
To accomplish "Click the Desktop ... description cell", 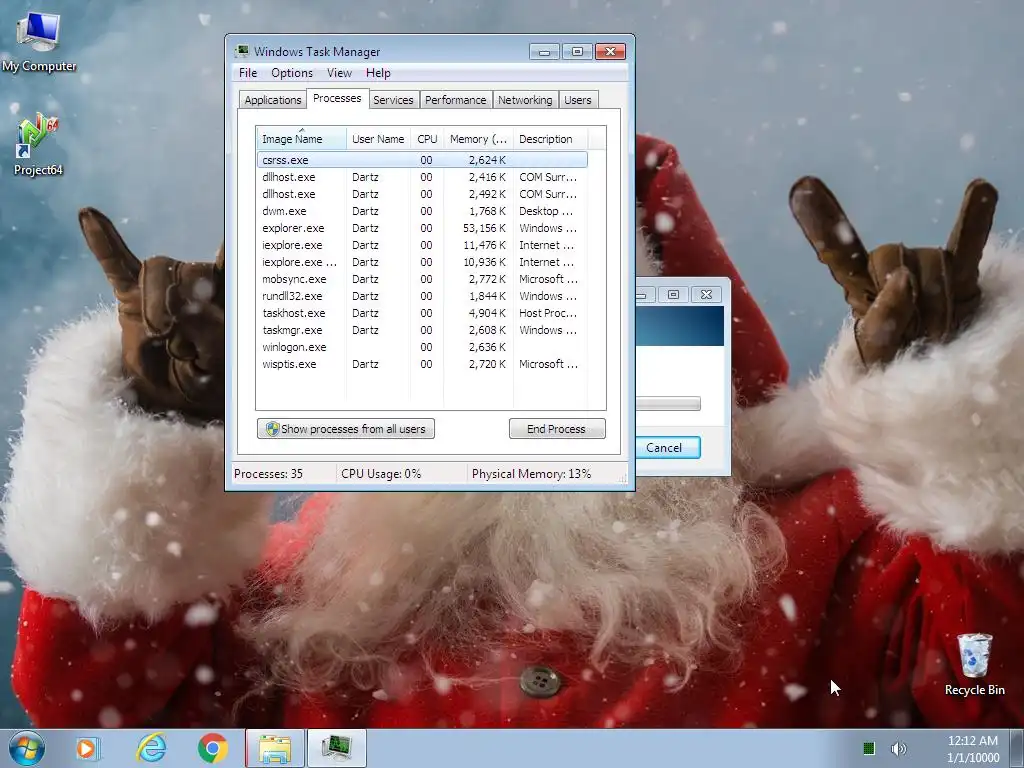I will [x=546, y=211].
